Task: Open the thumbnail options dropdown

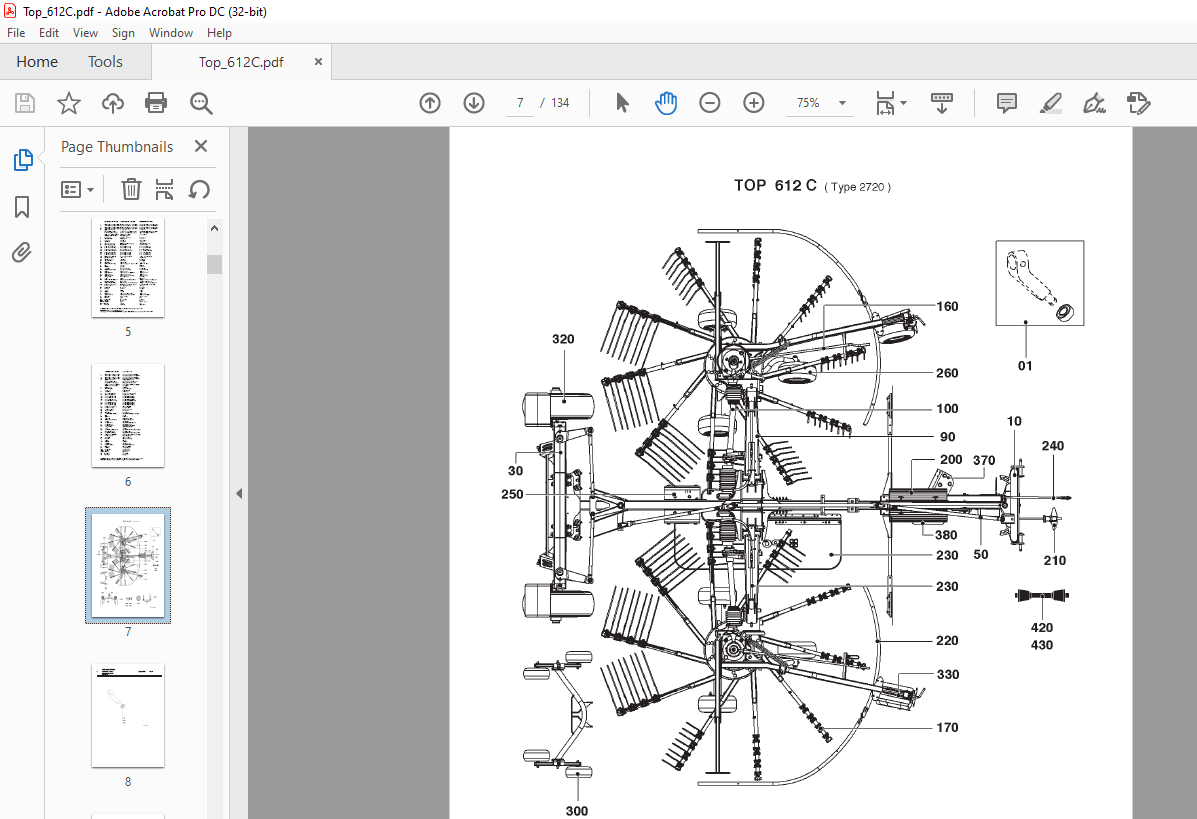Action: (77, 189)
